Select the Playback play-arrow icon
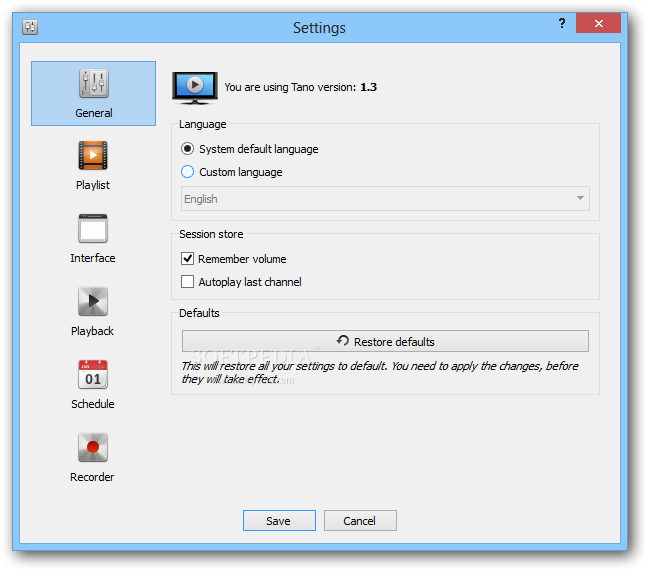 [93, 301]
